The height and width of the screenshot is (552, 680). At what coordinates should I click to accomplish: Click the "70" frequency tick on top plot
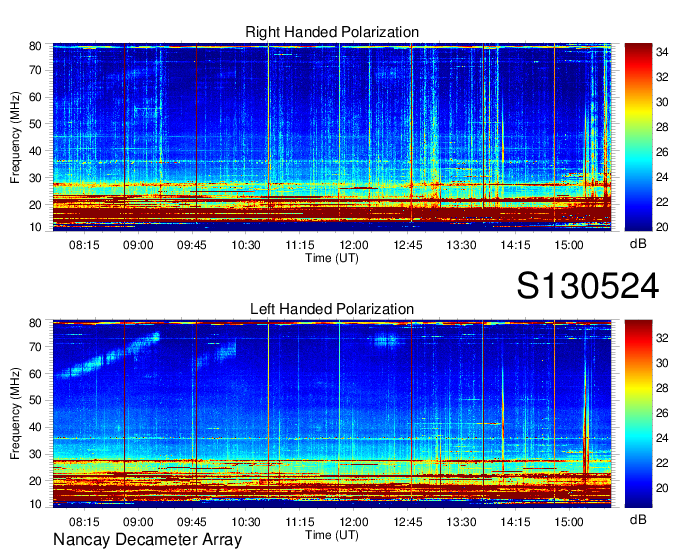pyautogui.click(x=35, y=70)
